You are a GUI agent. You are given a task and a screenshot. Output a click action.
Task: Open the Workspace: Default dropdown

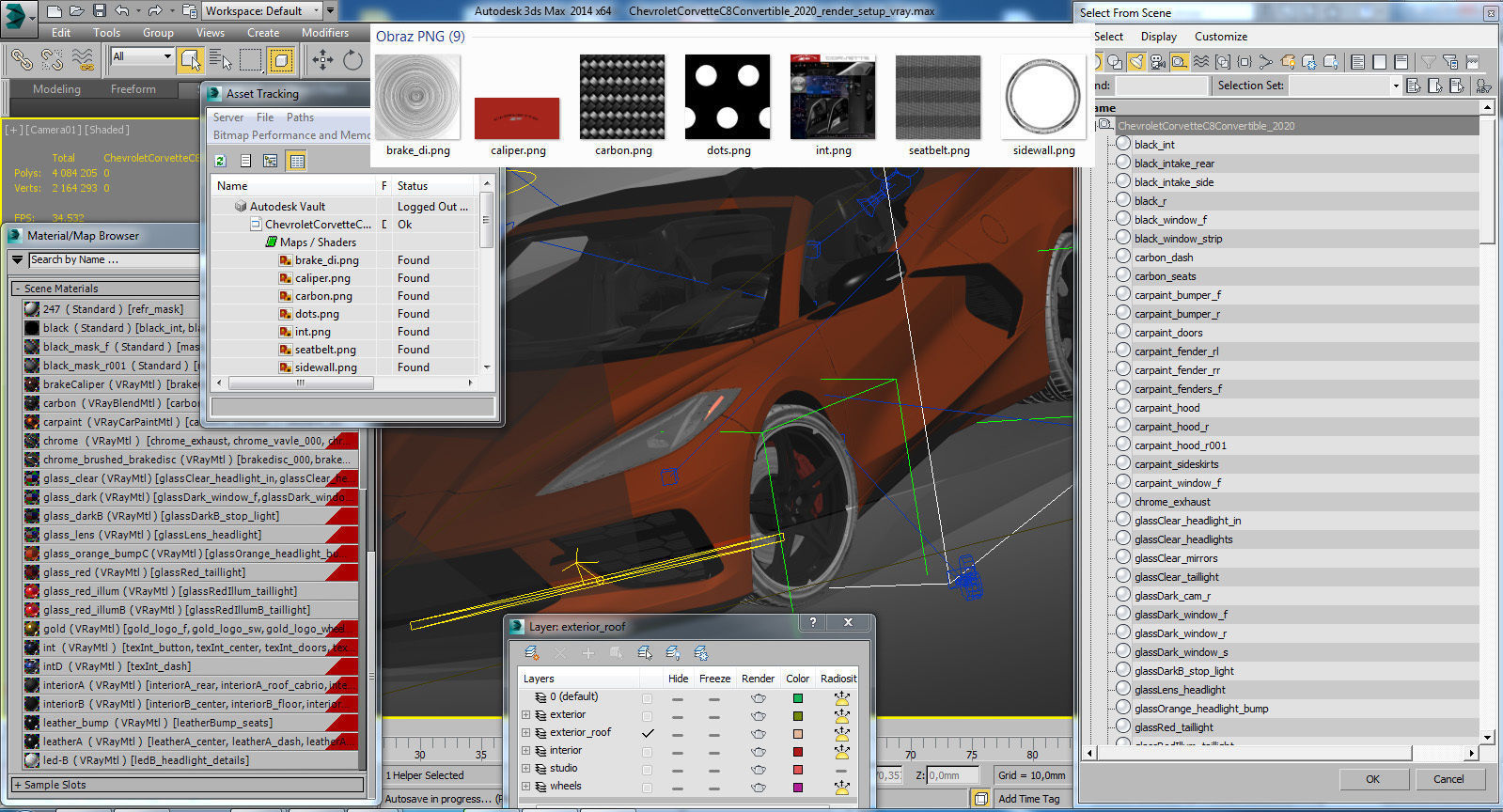point(262,11)
